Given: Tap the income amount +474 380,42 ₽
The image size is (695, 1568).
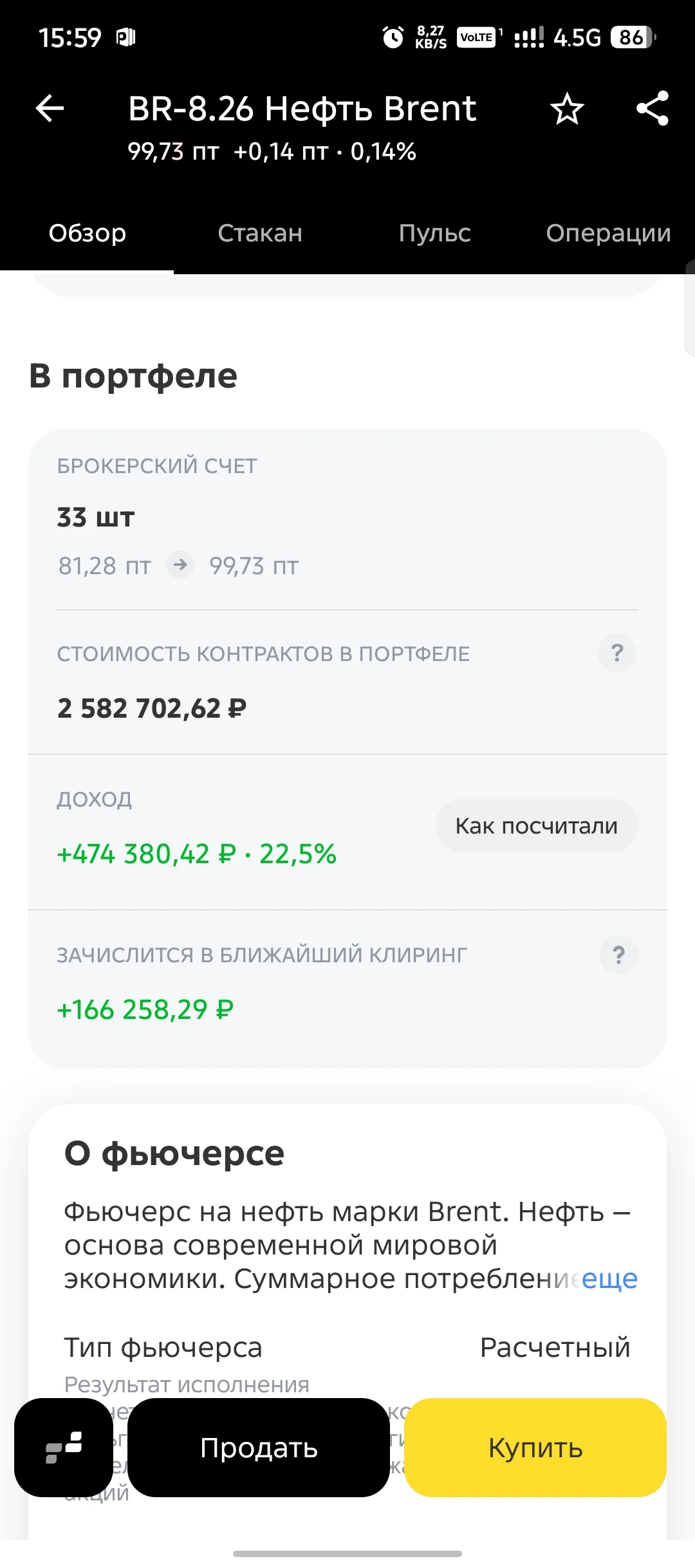Looking at the screenshot, I should [x=147, y=854].
